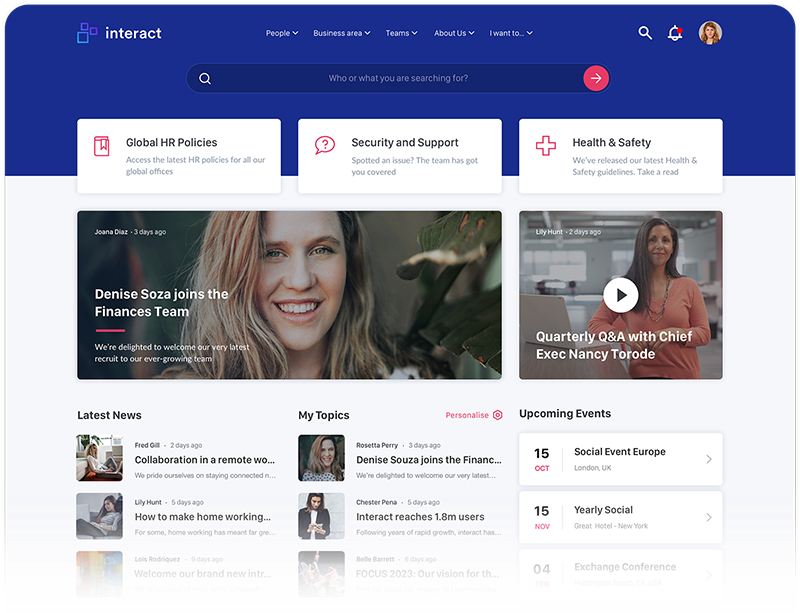800x613 pixels.
Task: Expand the Business area dropdown
Action: click(x=342, y=33)
